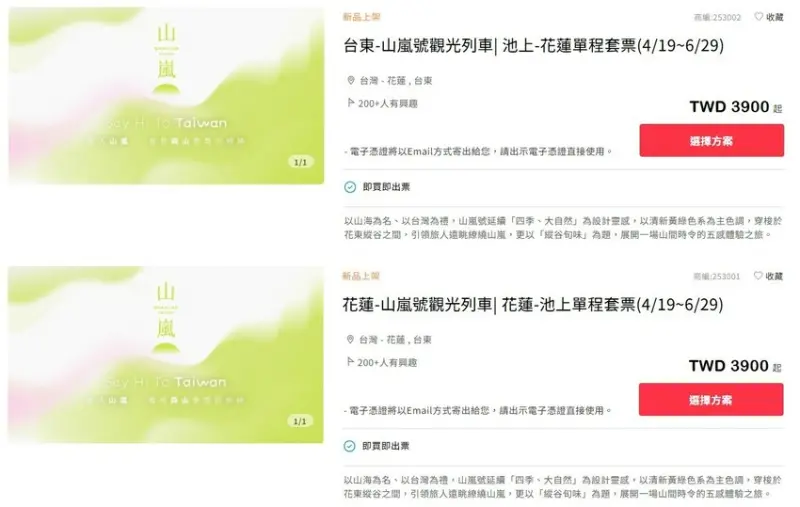Viewport: 800px width, 507px height.
Task: Open the second listing's green banner image
Action: [166, 354]
